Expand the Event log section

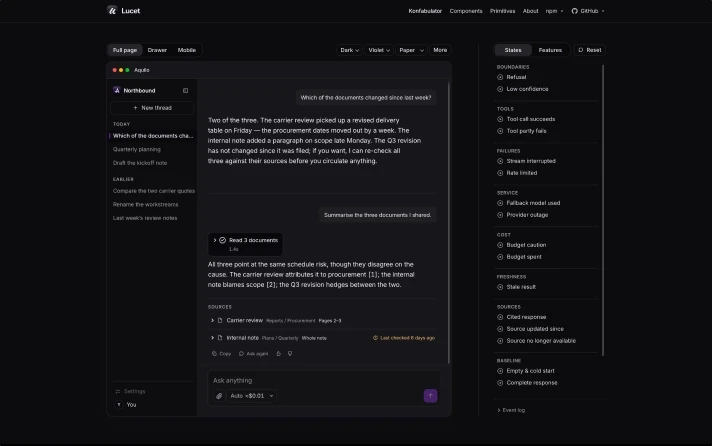(511, 410)
